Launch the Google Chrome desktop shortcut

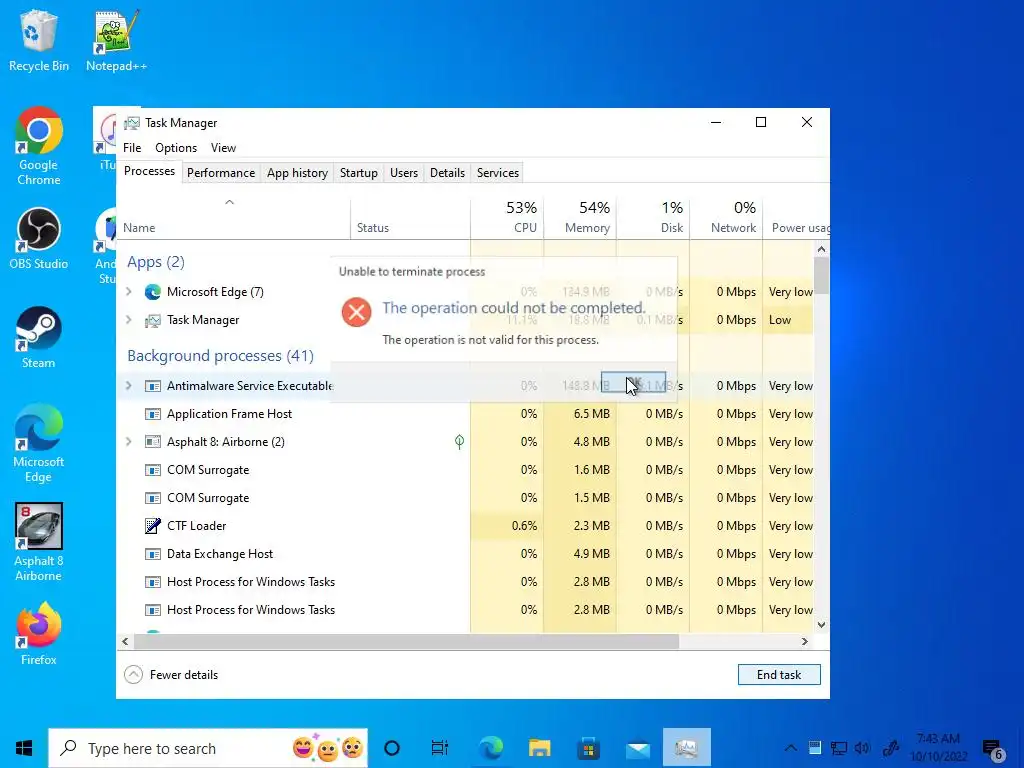tap(39, 146)
